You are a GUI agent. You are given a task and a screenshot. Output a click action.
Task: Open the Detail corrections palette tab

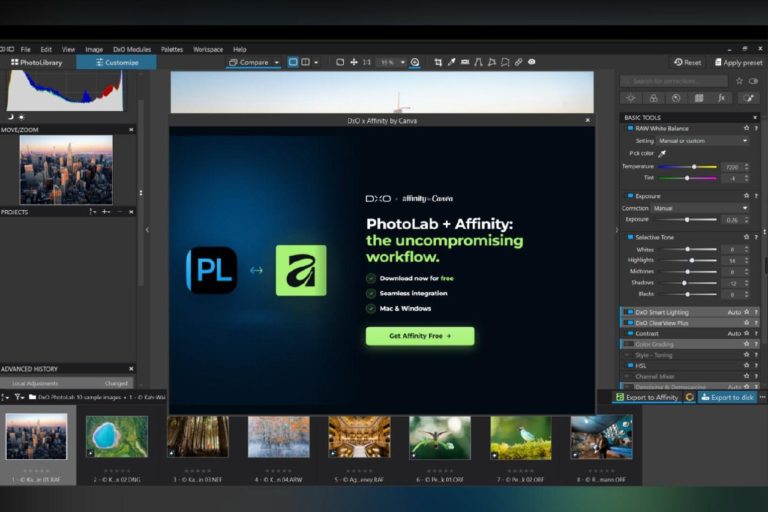point(676,98)
